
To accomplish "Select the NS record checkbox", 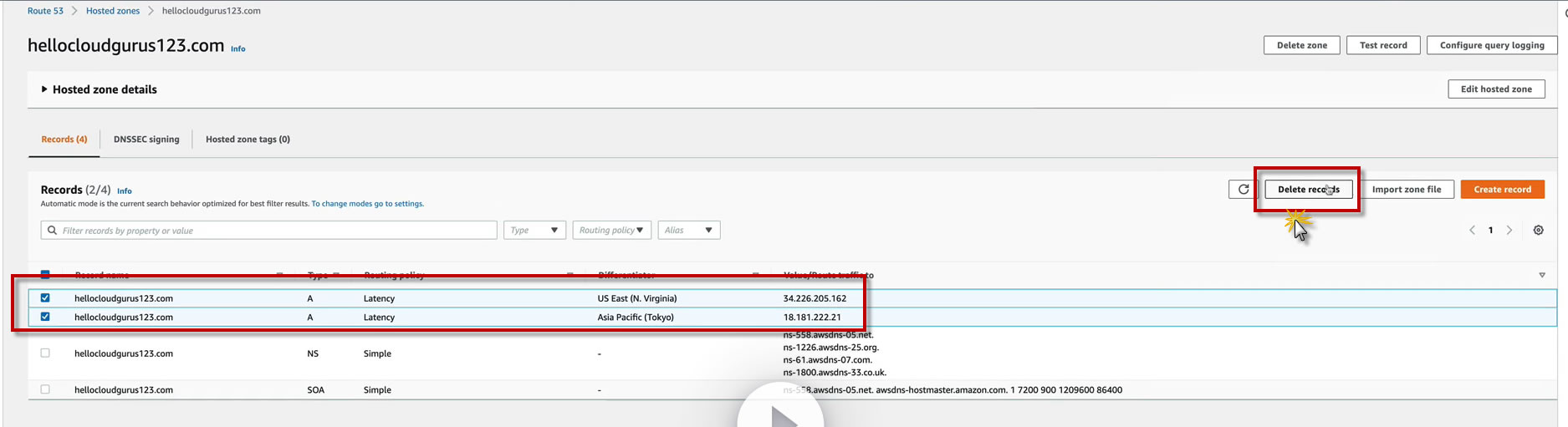I will (x=45, y=353).
